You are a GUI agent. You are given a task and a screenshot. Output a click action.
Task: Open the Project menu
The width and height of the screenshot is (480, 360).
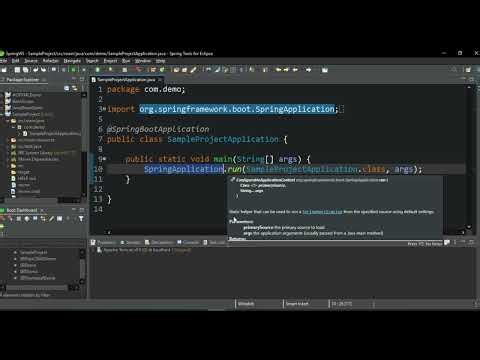(x=110, y=61)
